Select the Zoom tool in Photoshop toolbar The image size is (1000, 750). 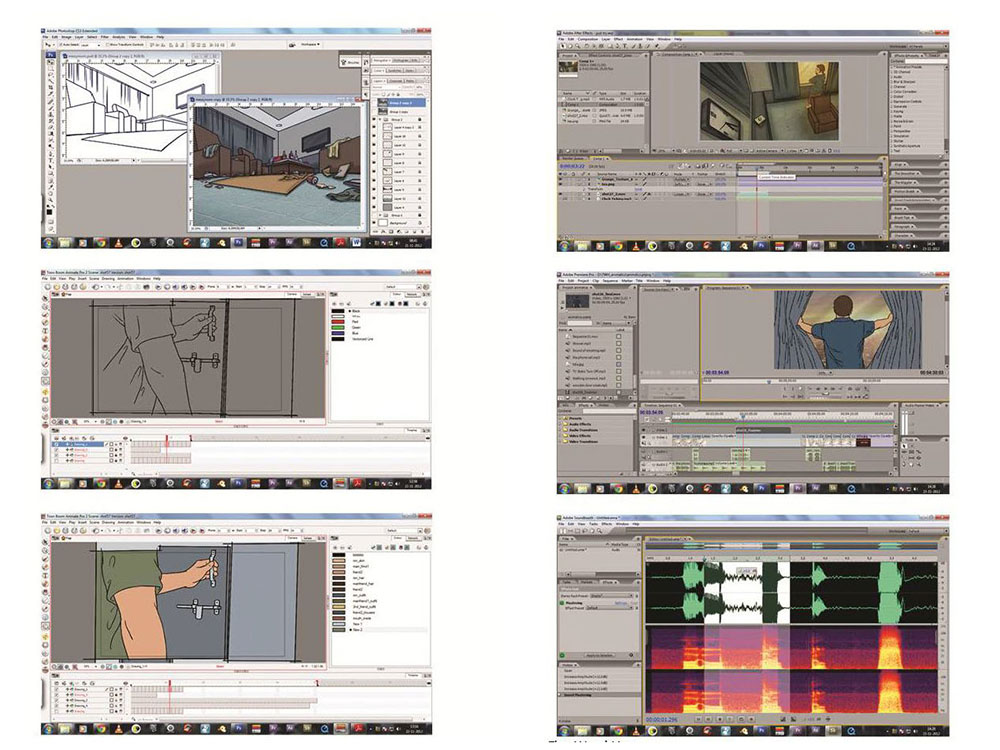(51, 200)
